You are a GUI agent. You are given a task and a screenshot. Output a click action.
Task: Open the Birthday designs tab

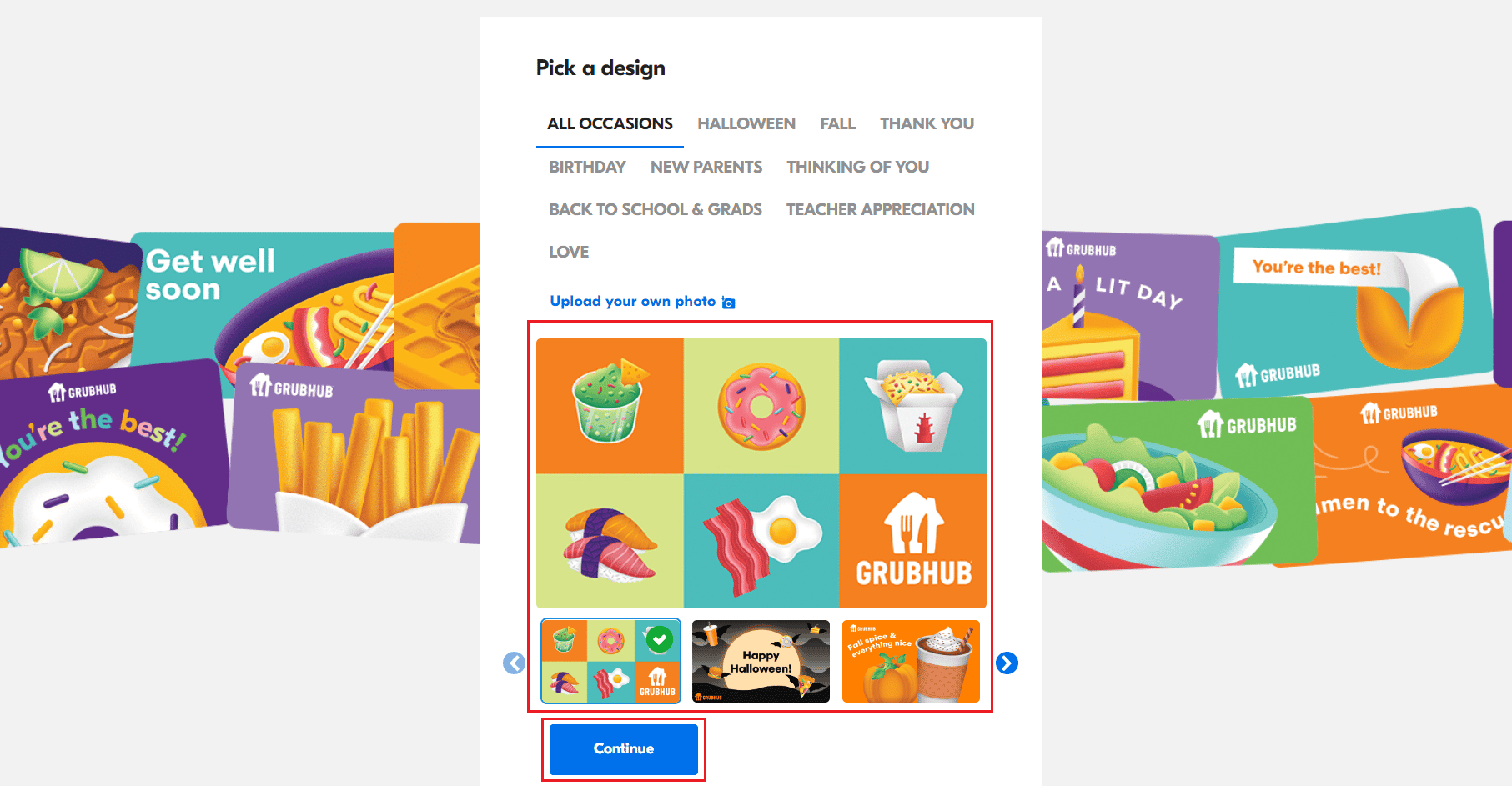click(587, 167)
